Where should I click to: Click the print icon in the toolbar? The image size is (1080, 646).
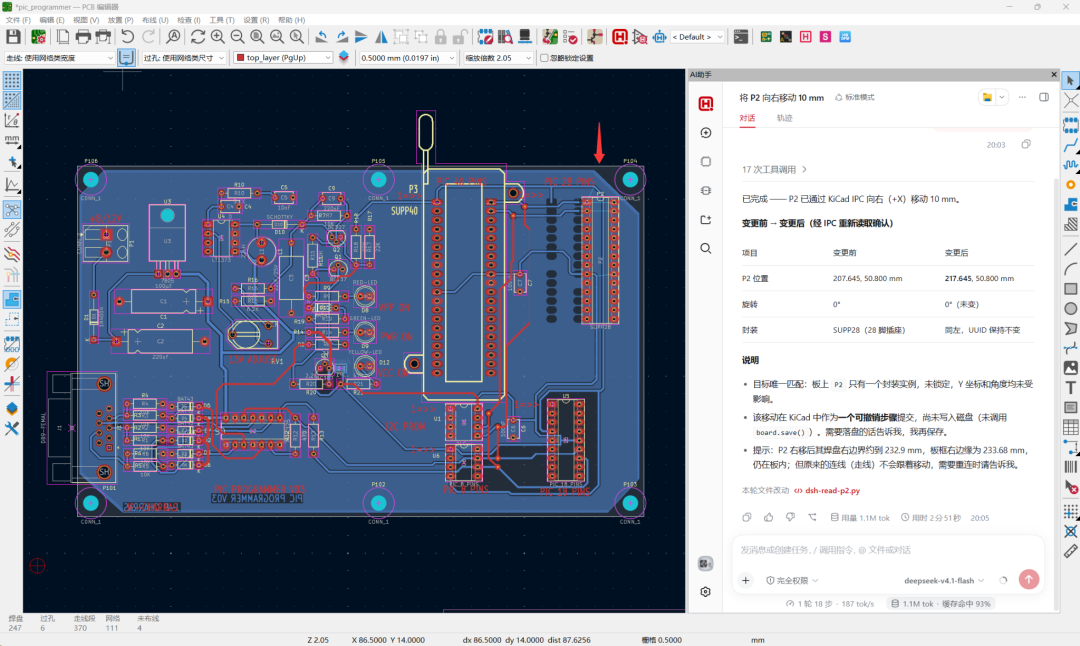[x=83, y=37]
